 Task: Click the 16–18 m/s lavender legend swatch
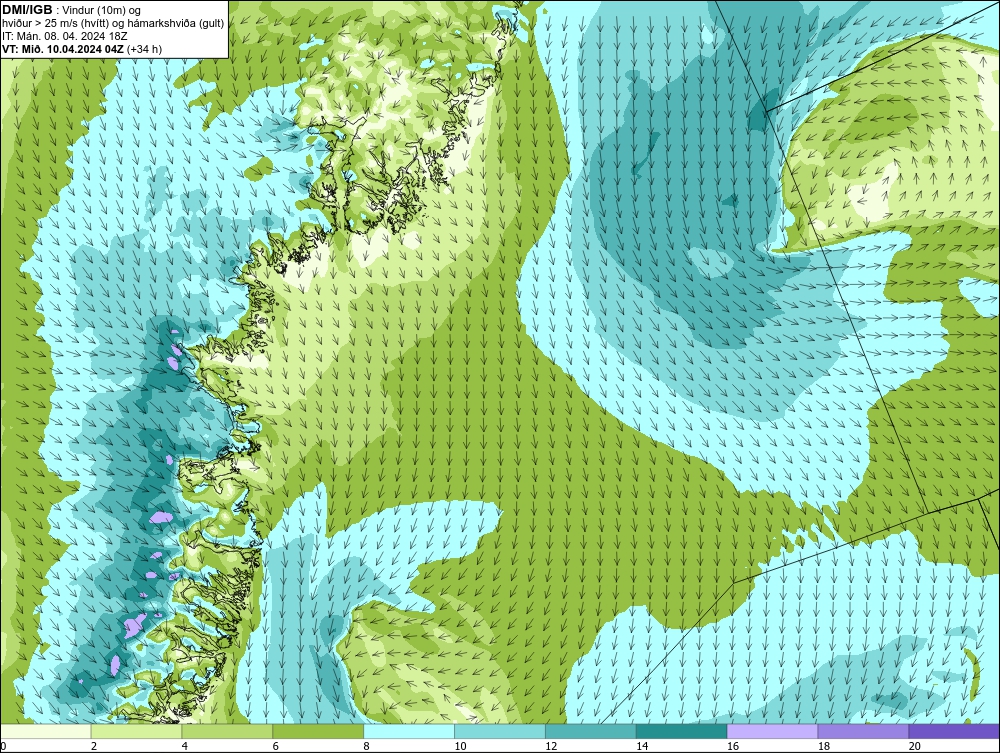772,731
